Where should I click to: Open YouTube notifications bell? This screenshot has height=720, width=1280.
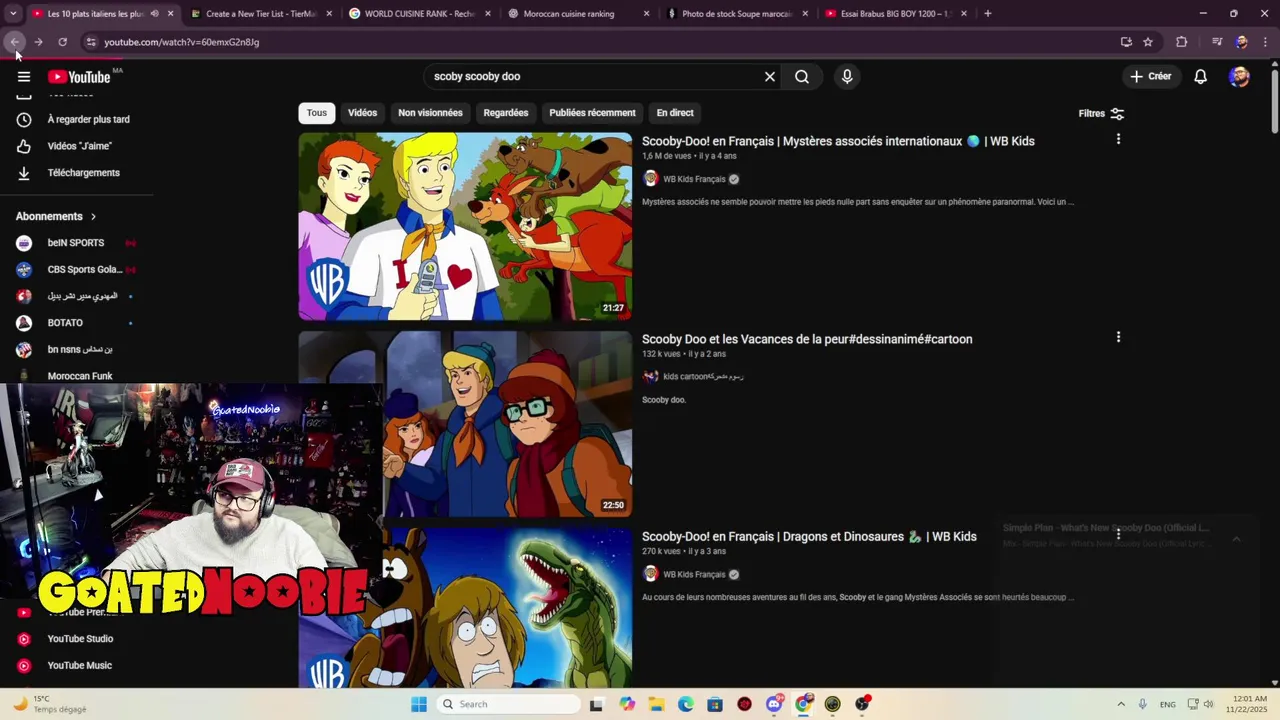click(x=1201, y=77)
